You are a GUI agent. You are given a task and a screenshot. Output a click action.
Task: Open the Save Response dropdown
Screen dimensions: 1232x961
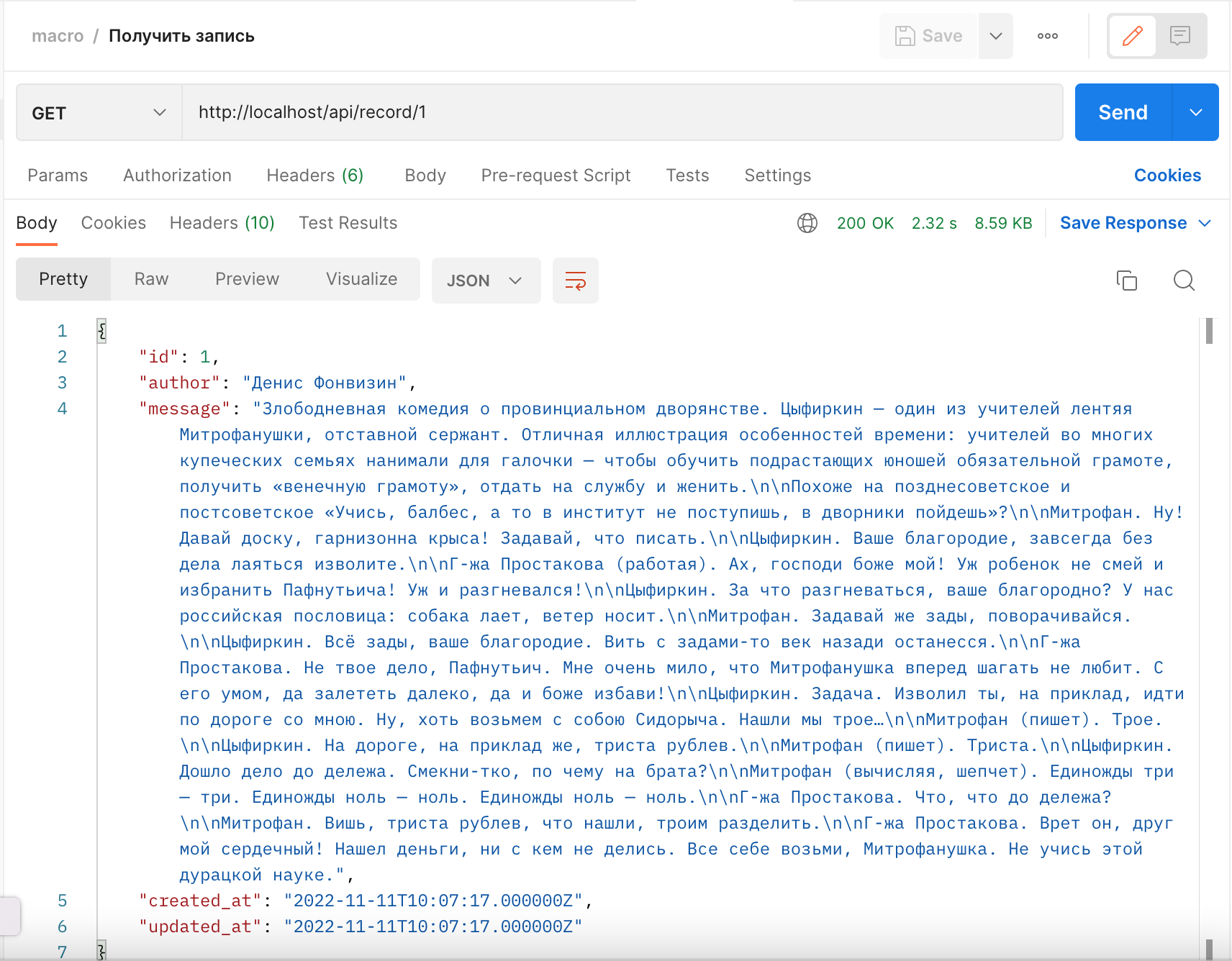pos(1135,223)
